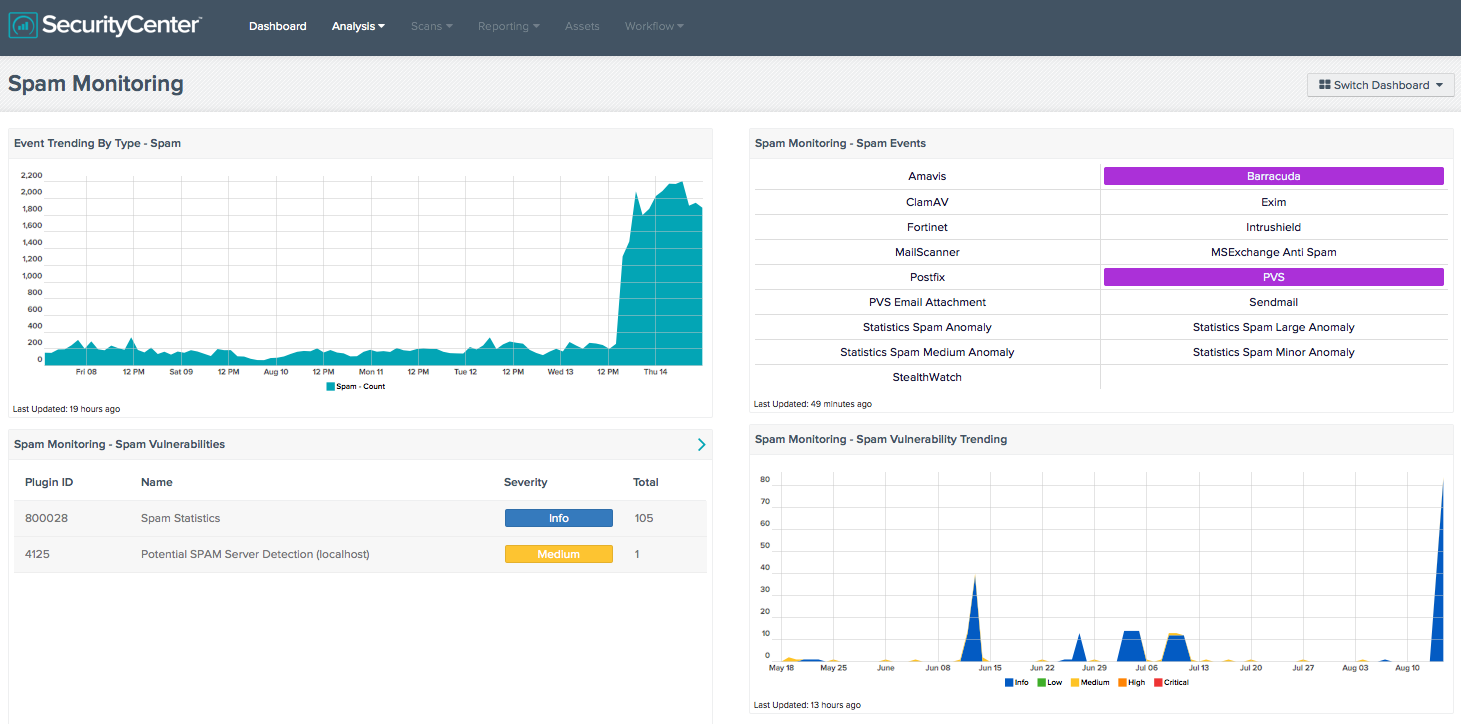Click the Name column header
The height and width of the screenshot is (724, 1461).
pos(157,482)
